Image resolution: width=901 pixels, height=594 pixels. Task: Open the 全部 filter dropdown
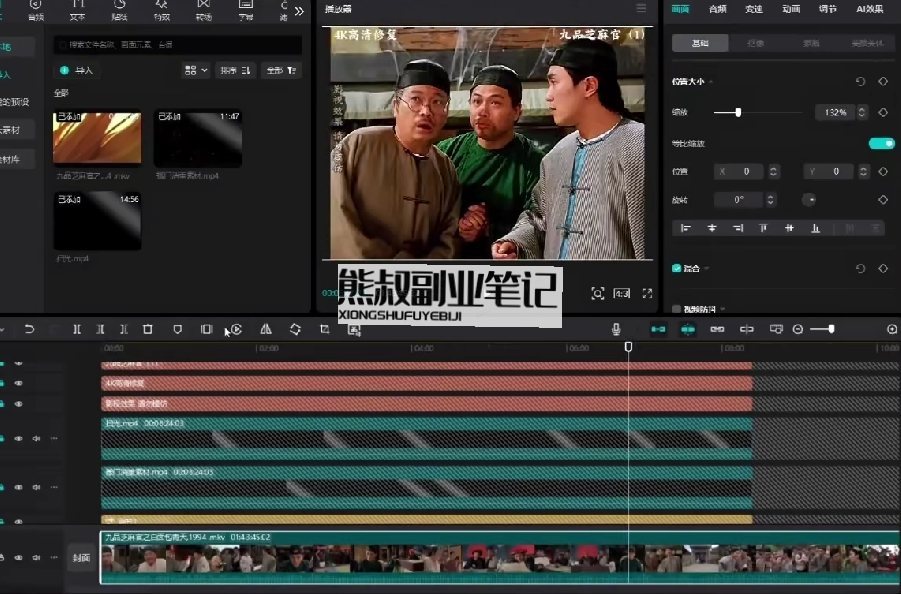(281, 70)
